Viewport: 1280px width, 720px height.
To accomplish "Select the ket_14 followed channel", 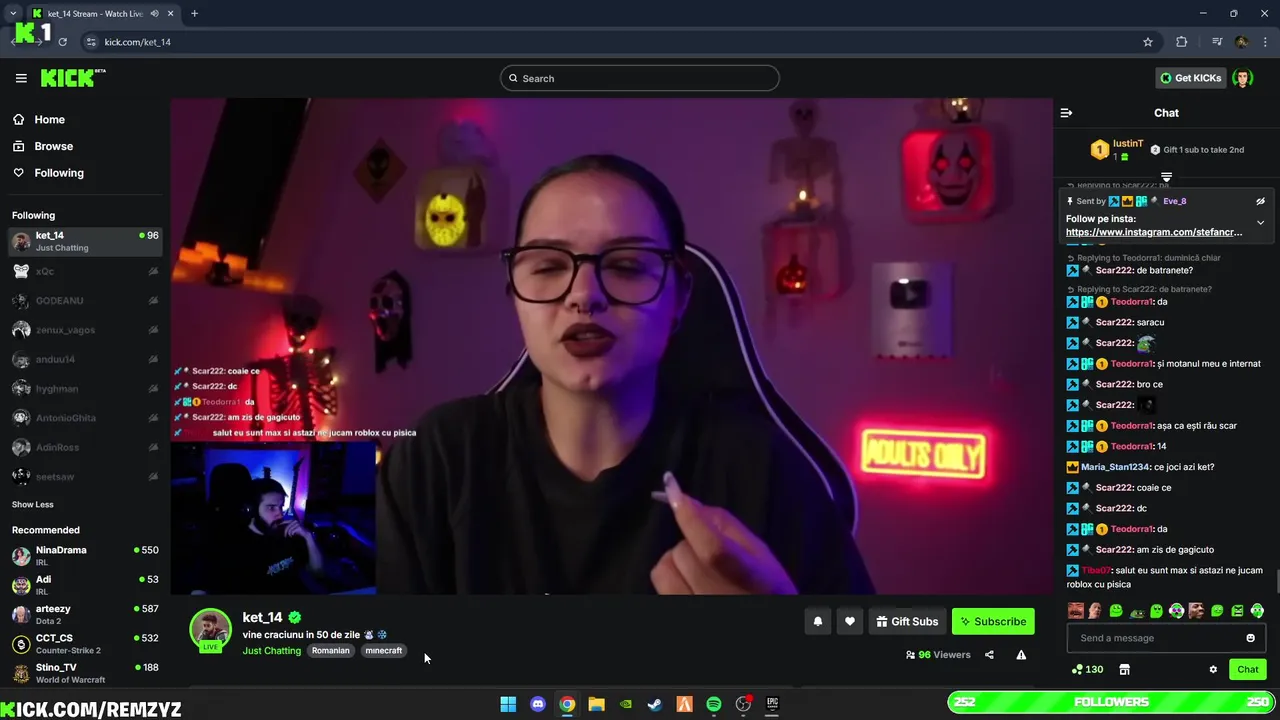I will 84,241.
